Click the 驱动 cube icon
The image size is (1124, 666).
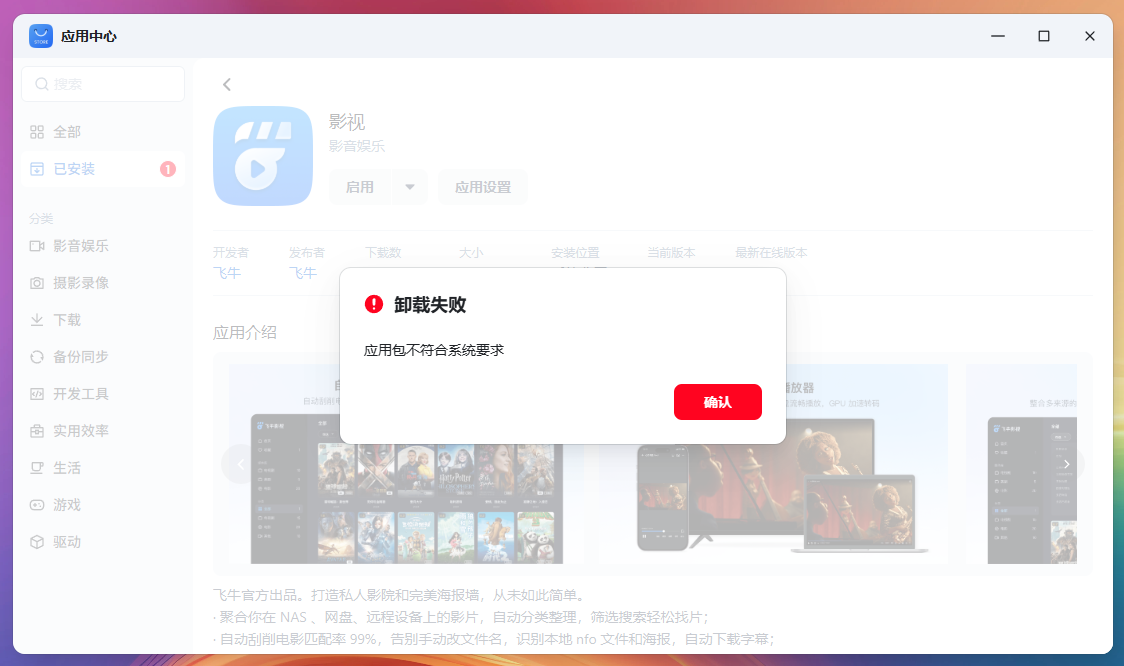tap(37, 542)
